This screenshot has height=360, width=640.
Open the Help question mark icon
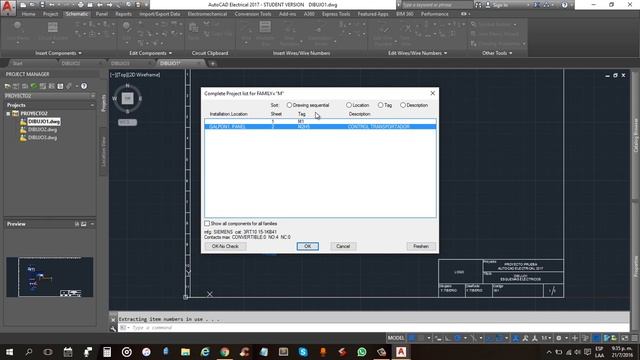(x=564, y=5)
